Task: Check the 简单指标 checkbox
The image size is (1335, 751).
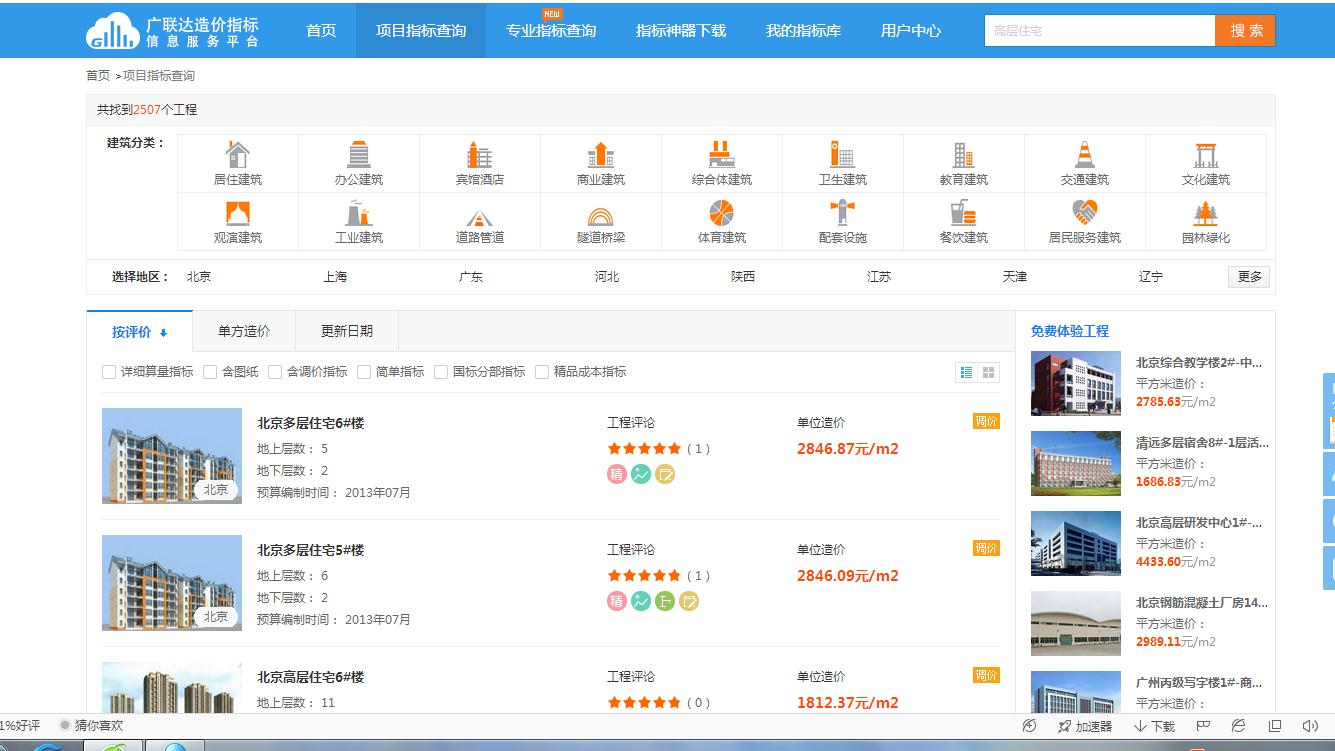Action: [x=364, y=372]
